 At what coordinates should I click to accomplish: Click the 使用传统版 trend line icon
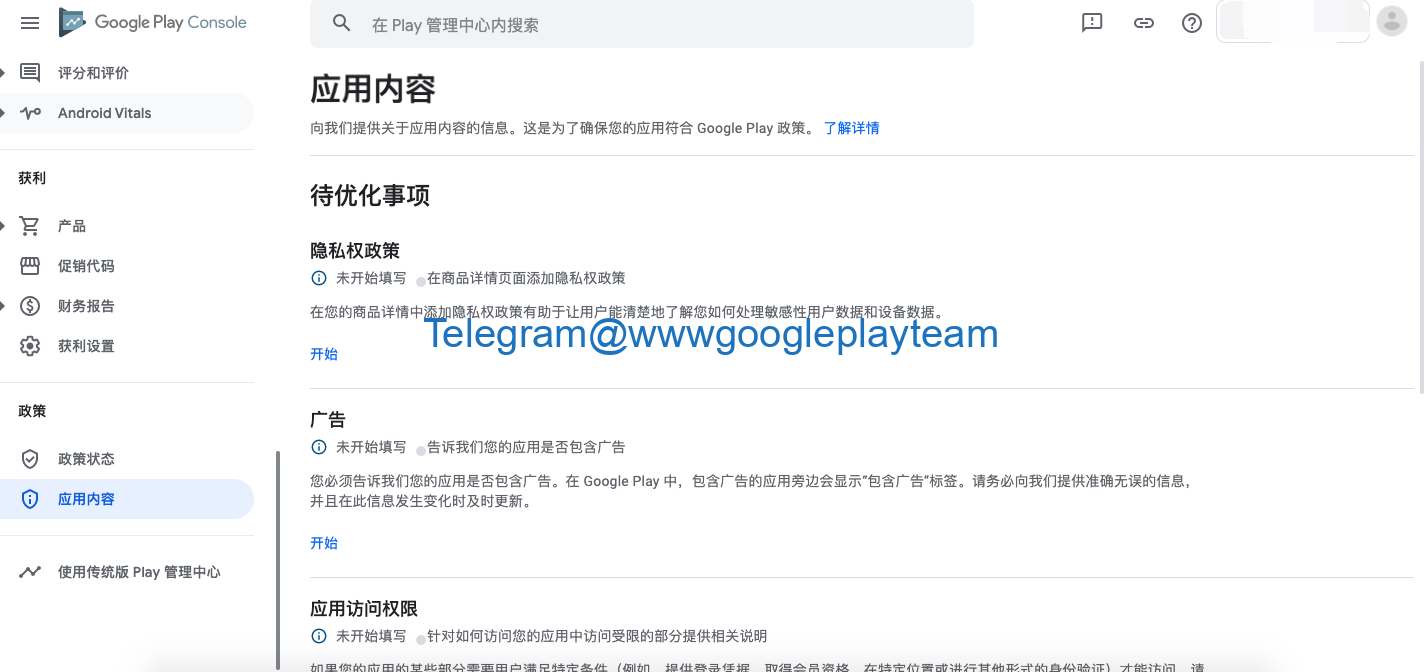click(30, 572)
